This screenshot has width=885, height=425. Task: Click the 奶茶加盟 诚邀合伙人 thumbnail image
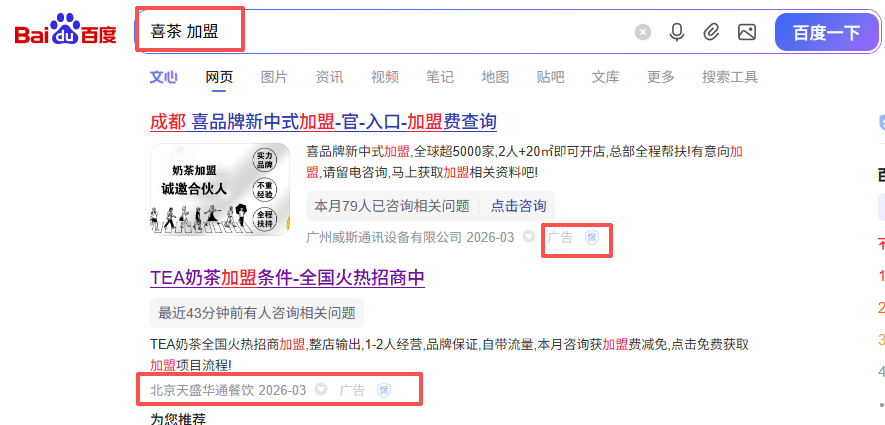pos(220,189)
